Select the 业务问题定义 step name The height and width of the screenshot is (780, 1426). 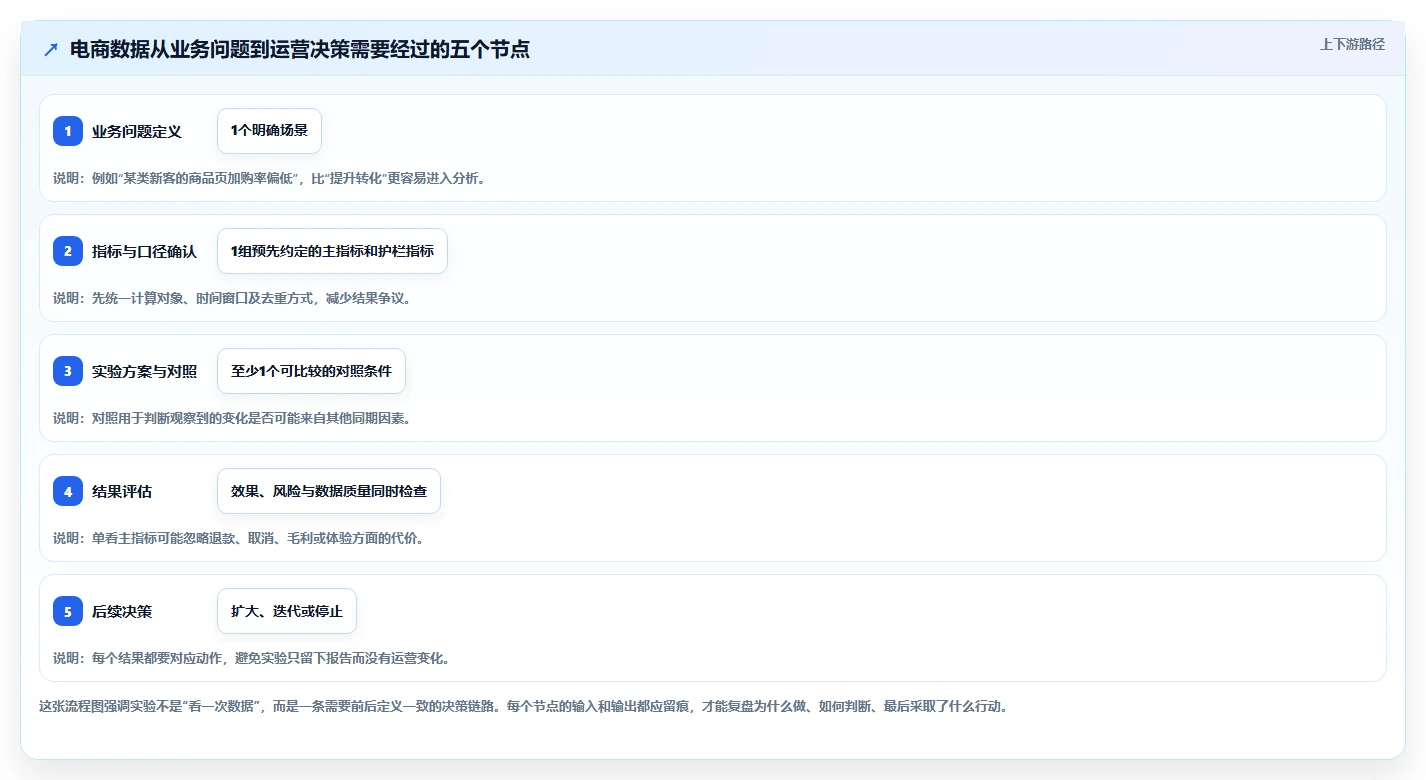click(x=137, y=131)
